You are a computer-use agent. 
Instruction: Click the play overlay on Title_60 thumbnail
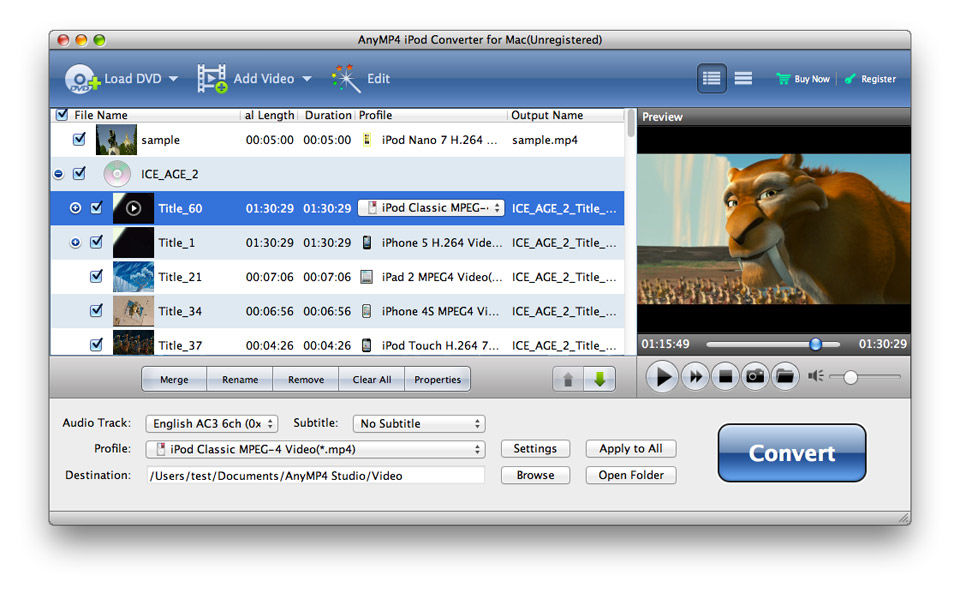click(133, 209)
